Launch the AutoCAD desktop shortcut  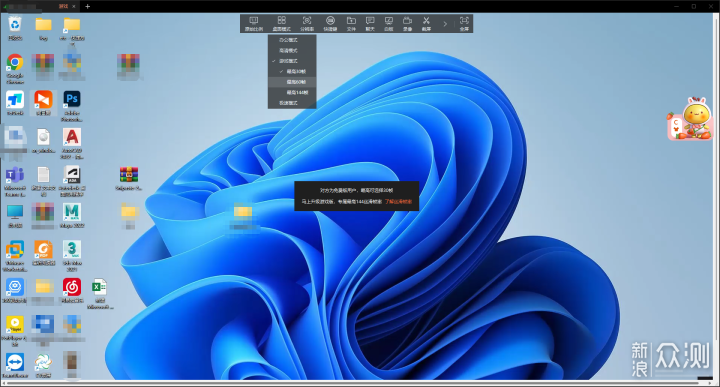tap(72, 143)
